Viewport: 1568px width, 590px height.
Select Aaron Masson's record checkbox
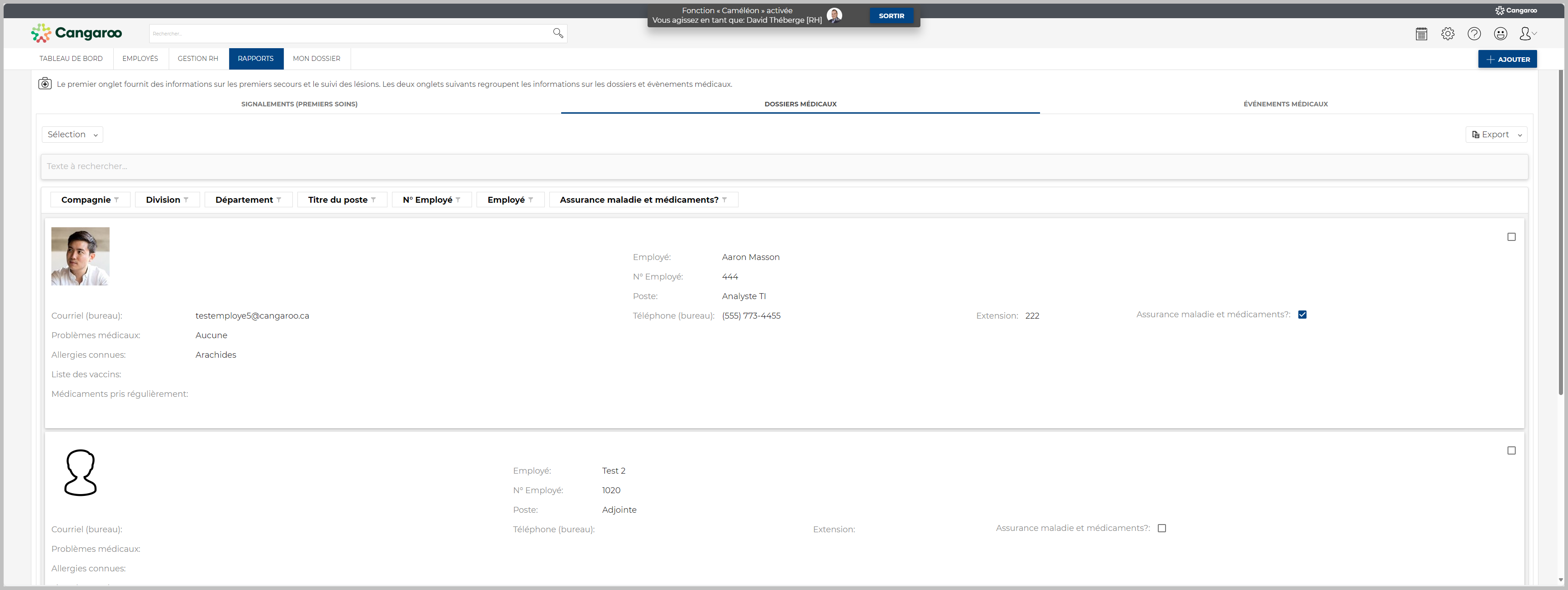1511,237
